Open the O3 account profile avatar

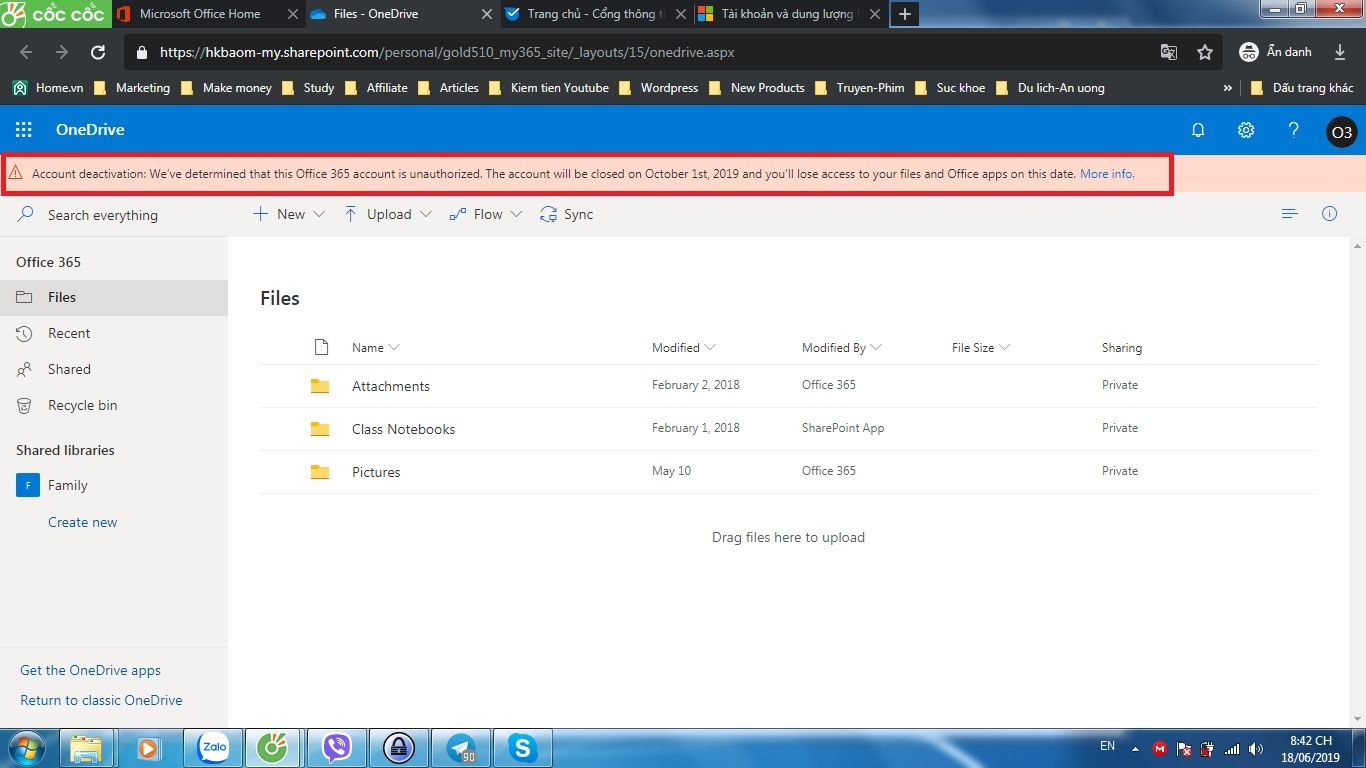[1342, 131]
